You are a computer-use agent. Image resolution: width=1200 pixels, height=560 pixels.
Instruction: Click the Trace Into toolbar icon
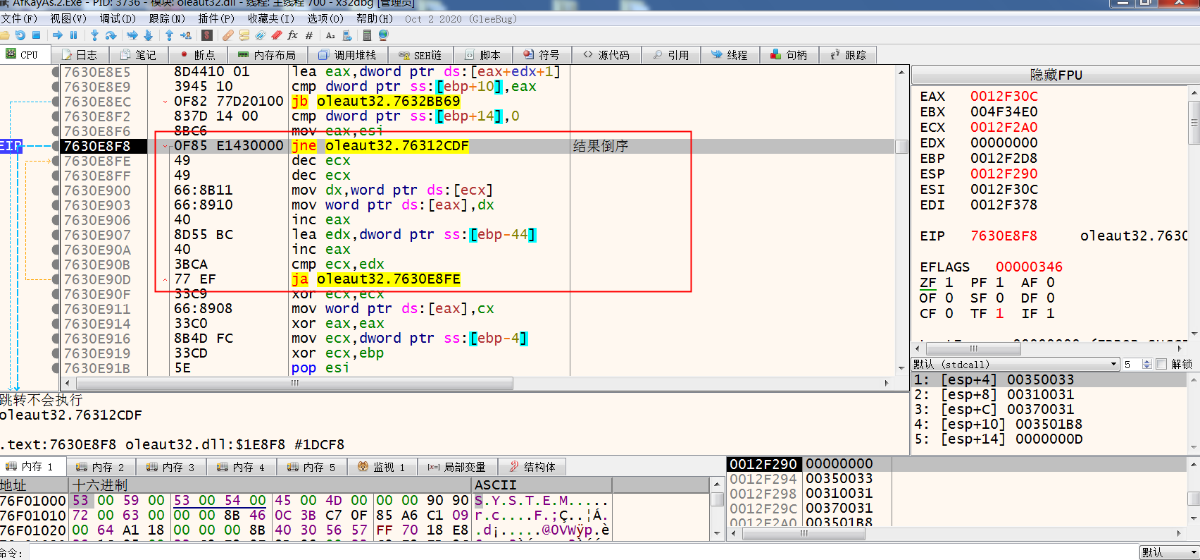(132, 35)
